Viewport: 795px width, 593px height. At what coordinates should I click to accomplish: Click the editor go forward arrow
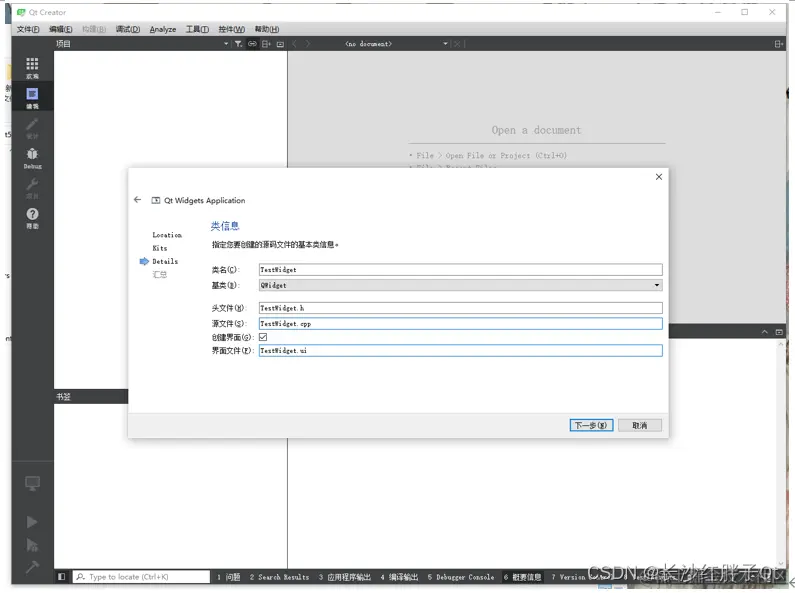[308, 44]
